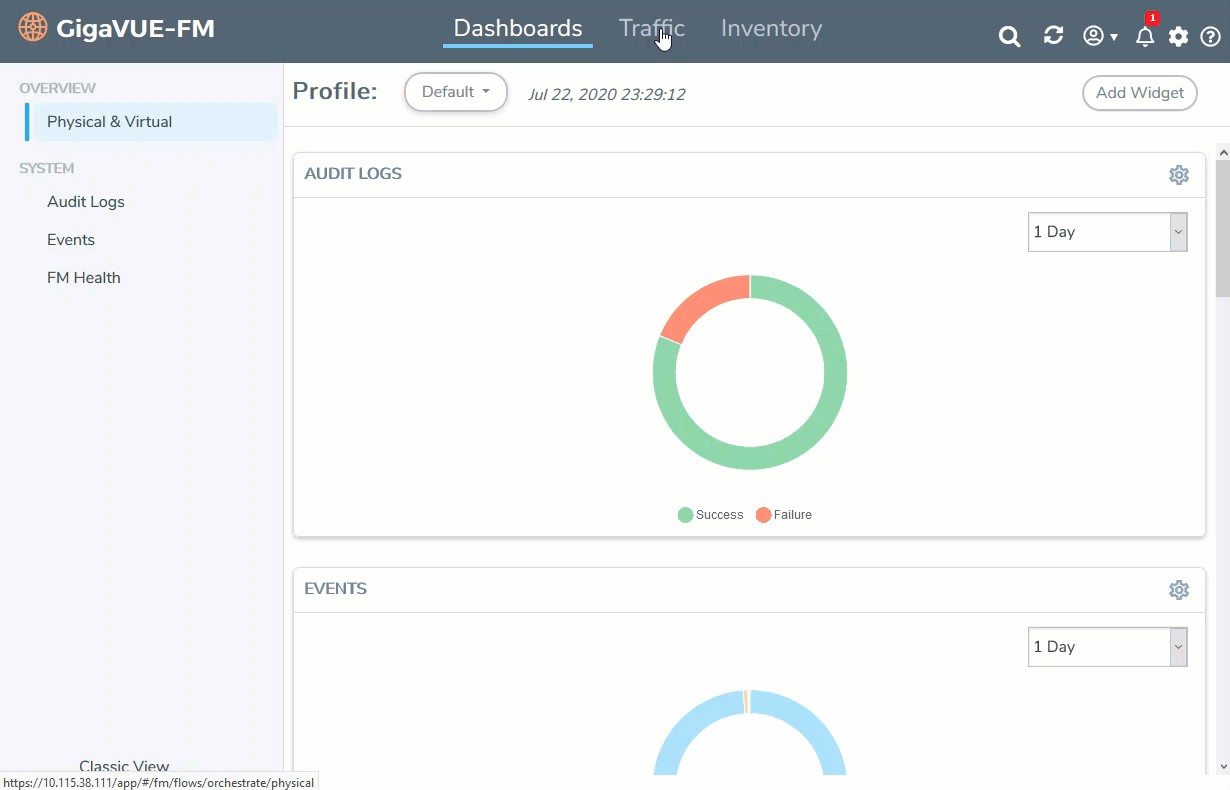Expand the Default profile dropdown
1230x790 pixels.
click(456, 92)
